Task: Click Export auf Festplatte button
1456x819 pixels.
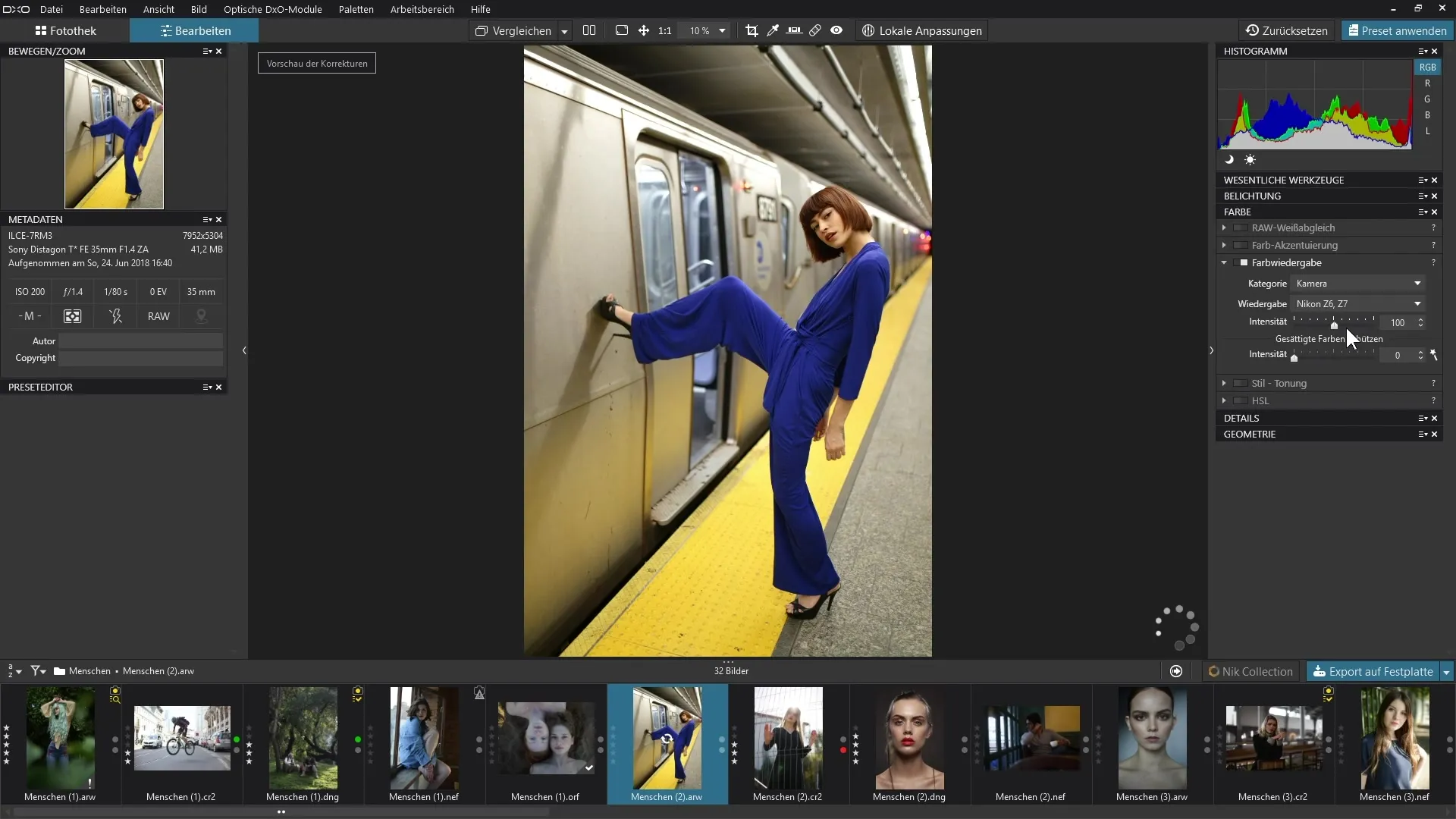Action: tap(1373, 671)
